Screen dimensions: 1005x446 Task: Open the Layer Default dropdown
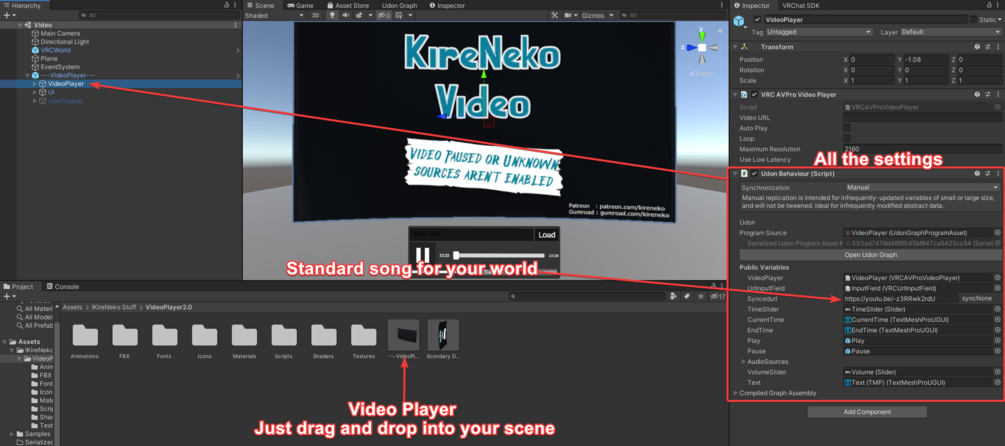[951, 31]
